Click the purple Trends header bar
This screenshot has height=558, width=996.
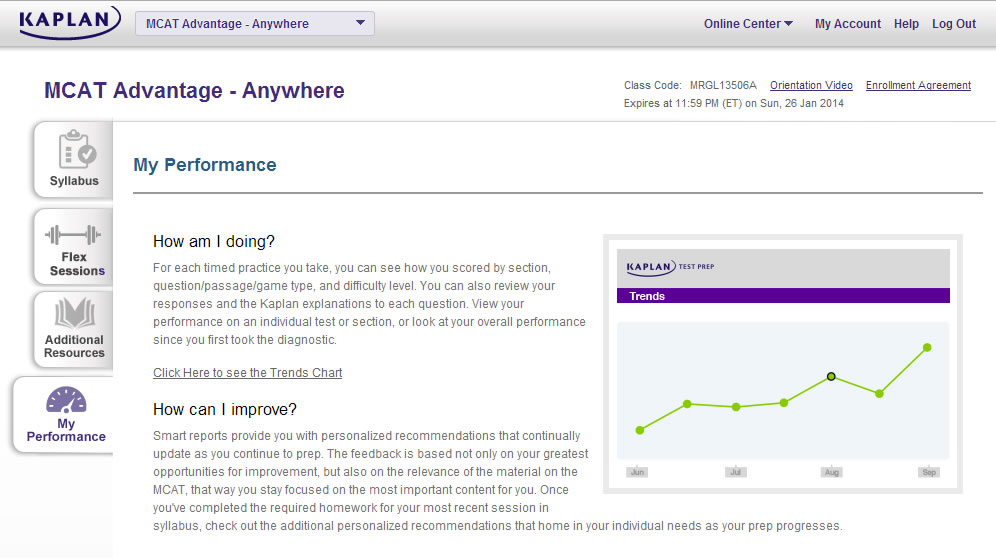click(783, 296)
